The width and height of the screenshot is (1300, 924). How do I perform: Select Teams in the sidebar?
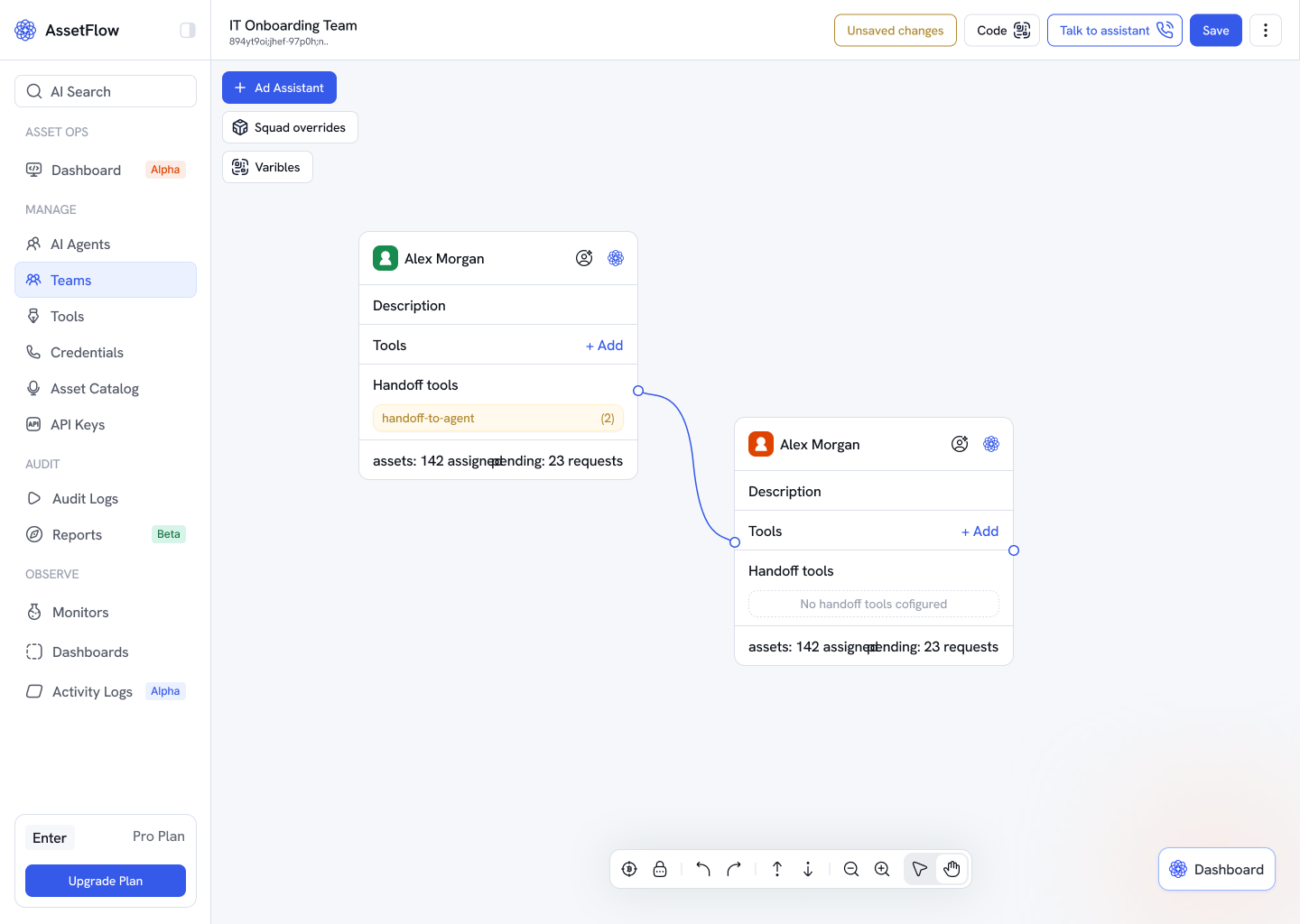pos(106,280)
